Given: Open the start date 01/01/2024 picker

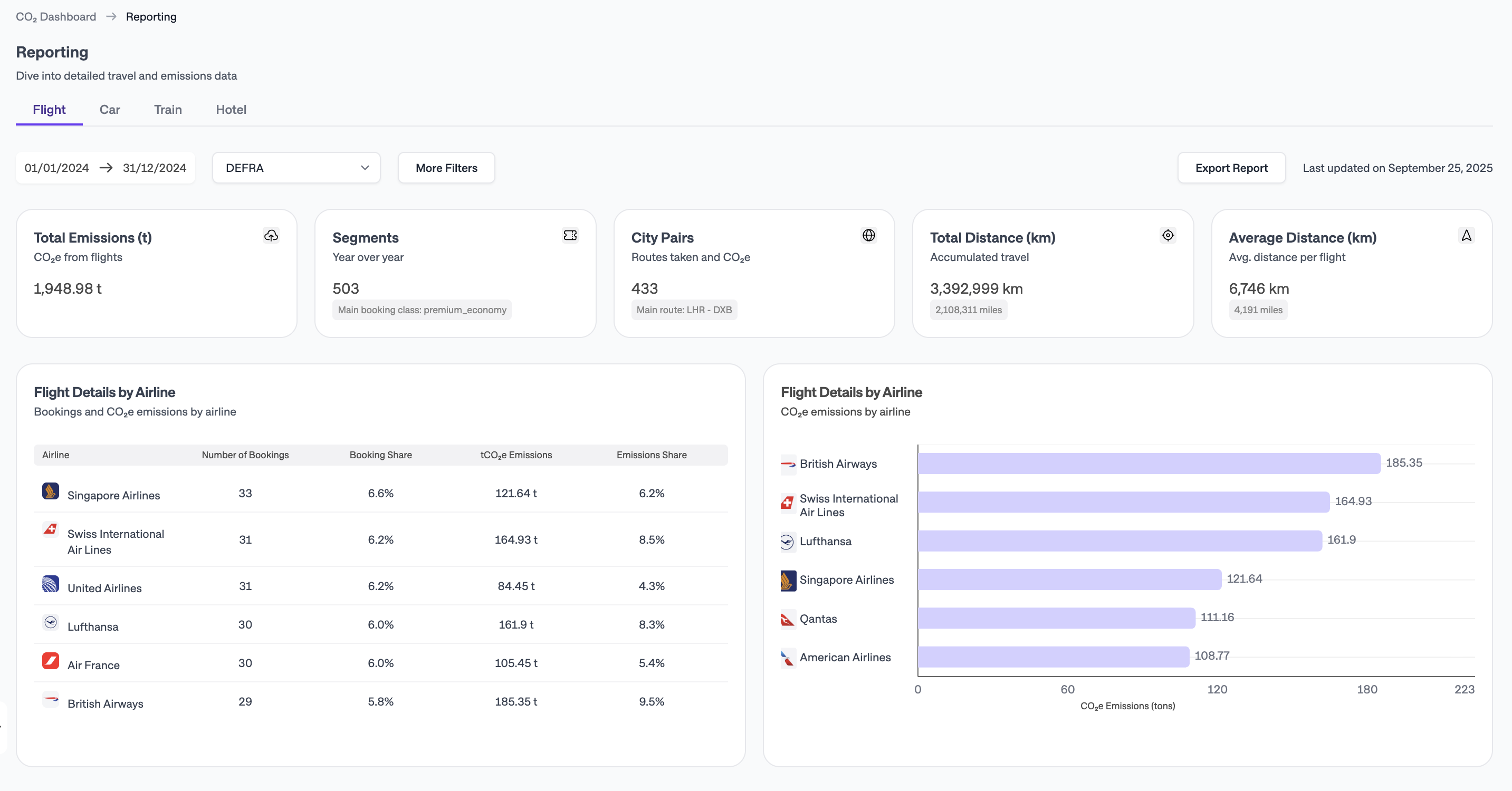Looking at the screenshot, I should point(57,168).
